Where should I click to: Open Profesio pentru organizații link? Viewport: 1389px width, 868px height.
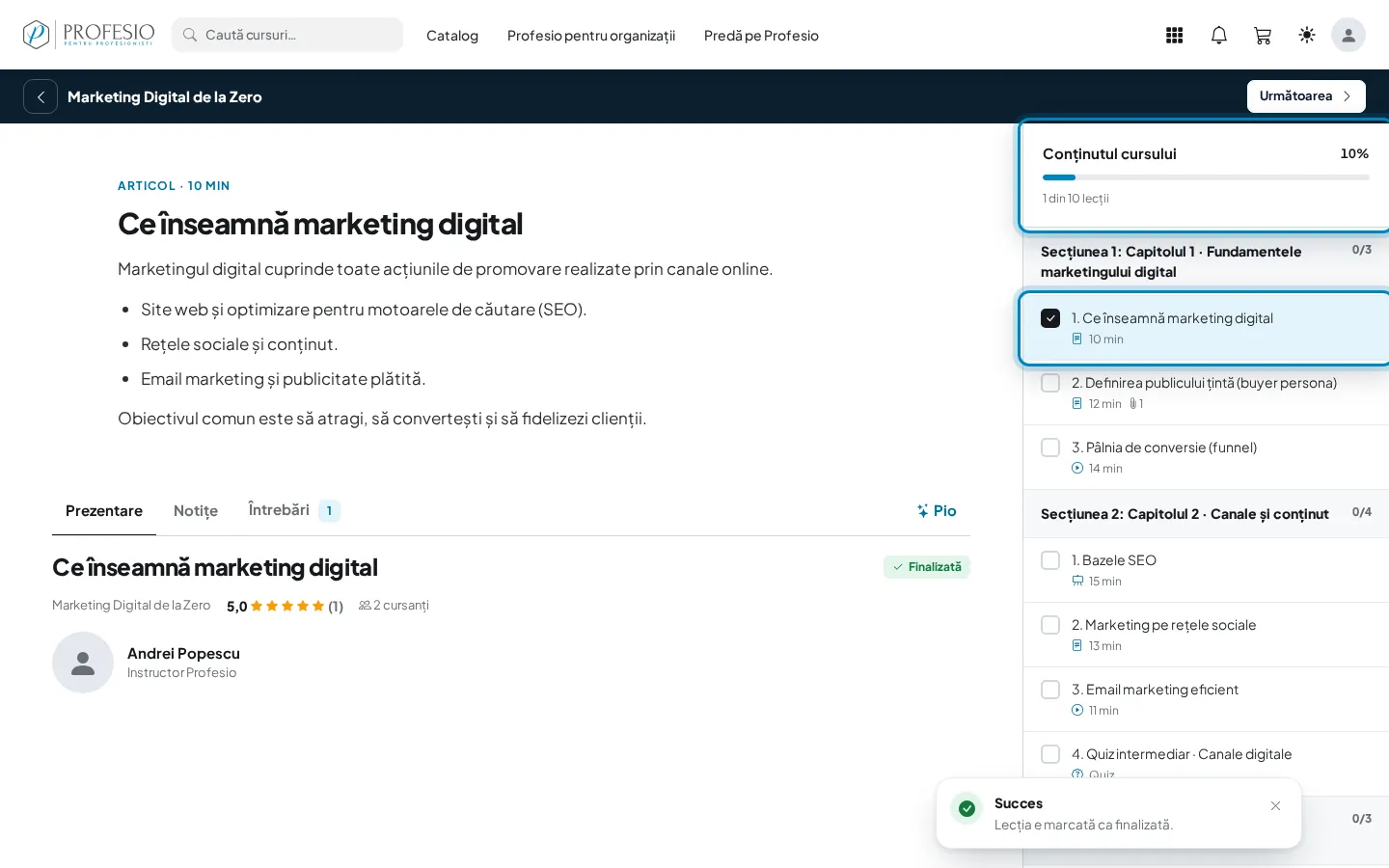point(591,36)
